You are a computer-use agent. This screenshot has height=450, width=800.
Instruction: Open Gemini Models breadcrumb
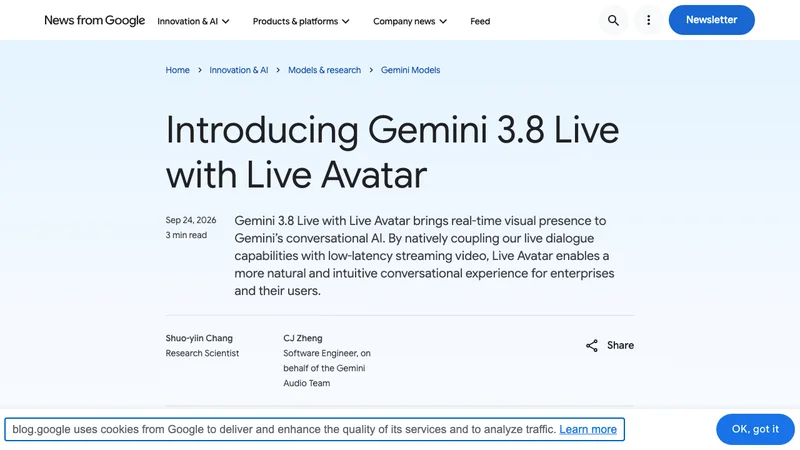(x=410, y=70)
